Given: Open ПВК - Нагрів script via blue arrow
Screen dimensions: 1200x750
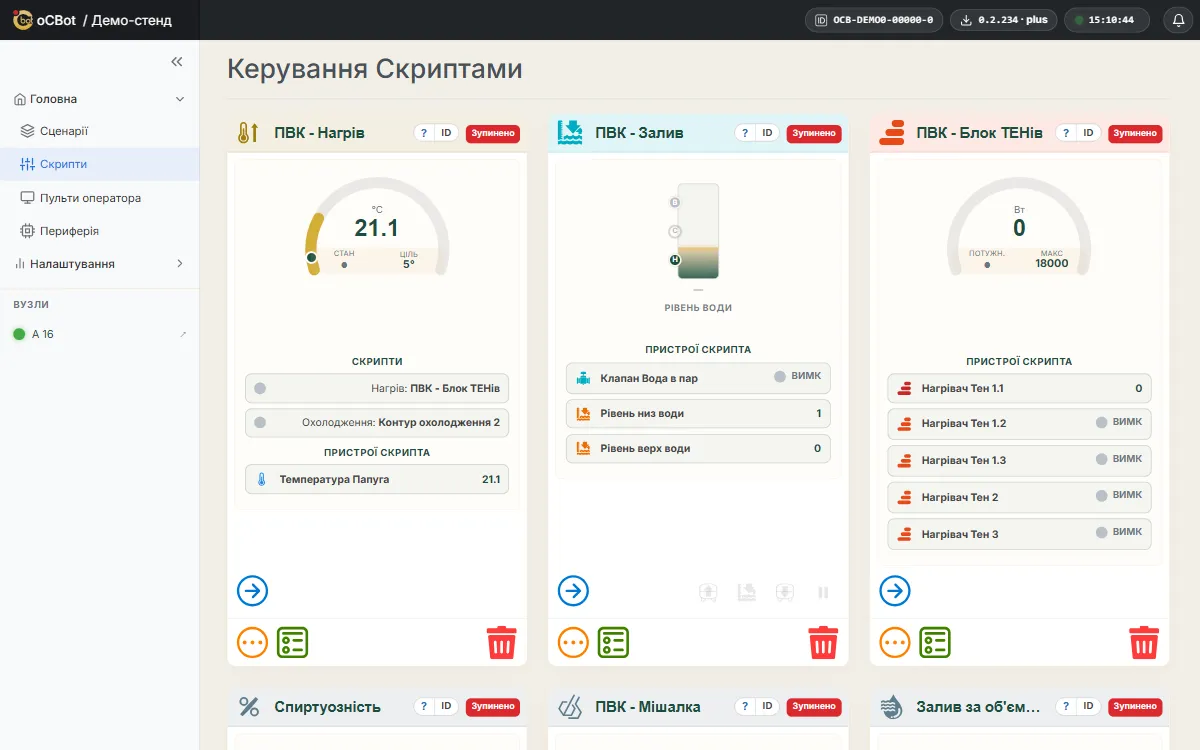Looking at the screenshot, I should click(253, 591).
